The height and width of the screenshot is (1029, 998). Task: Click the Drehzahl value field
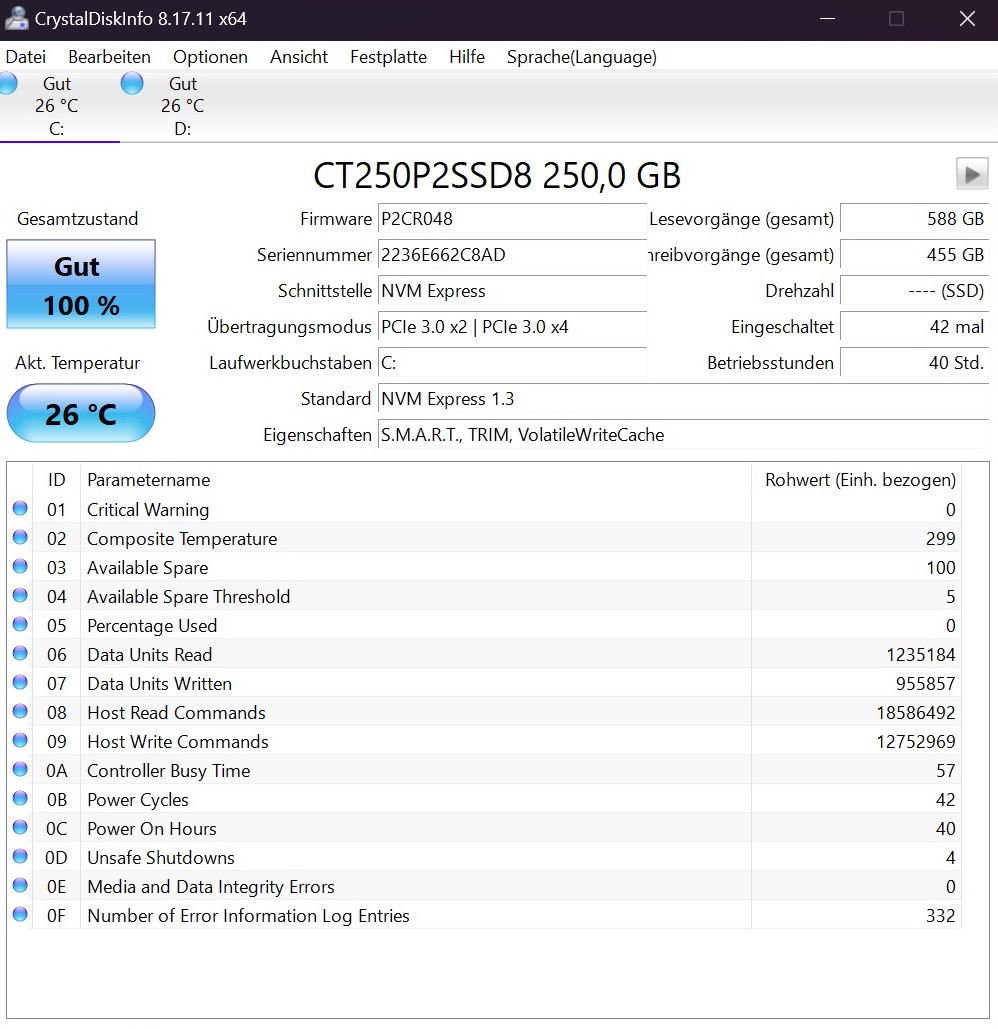(x=914, y=291)
